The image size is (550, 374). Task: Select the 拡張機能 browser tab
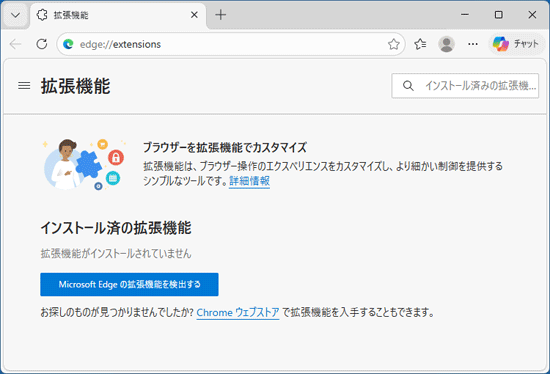click(x=118, y=15)
